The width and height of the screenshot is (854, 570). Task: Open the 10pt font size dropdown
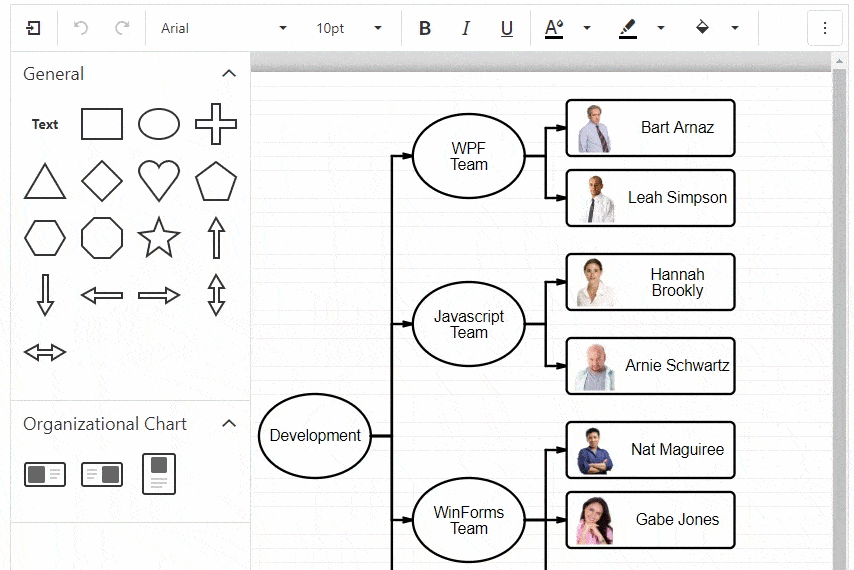(x=349, y=28)
